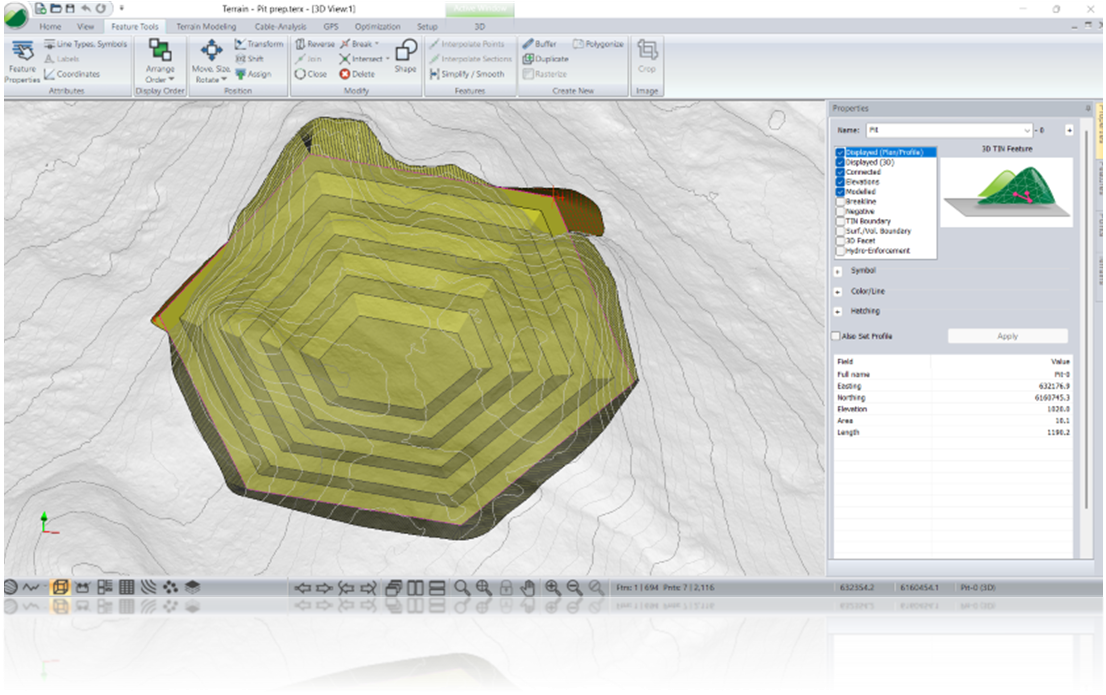The image size is (1106, 695).
Task: Click Simplify / Smooth in Features group
Action: pyautogui.click(x=466, y=74)
